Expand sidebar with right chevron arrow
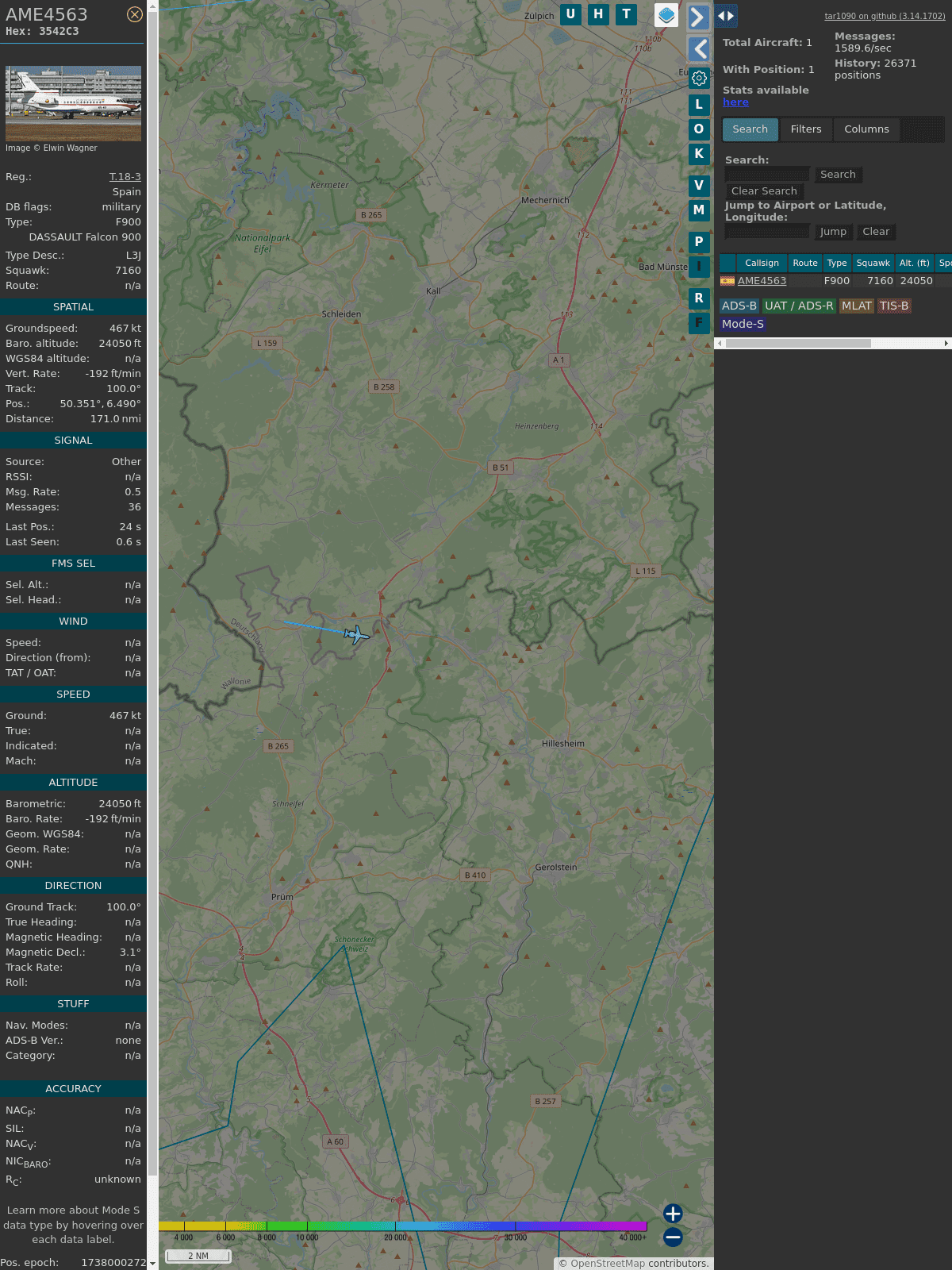The image size is (952, 1270). point(698,17)
